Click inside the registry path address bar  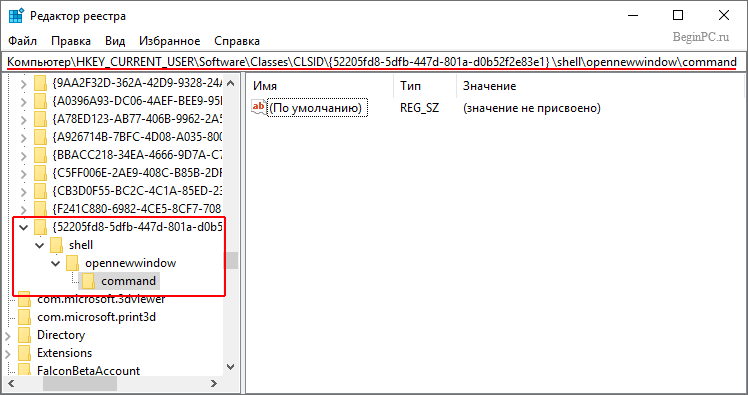pos(372,62)
